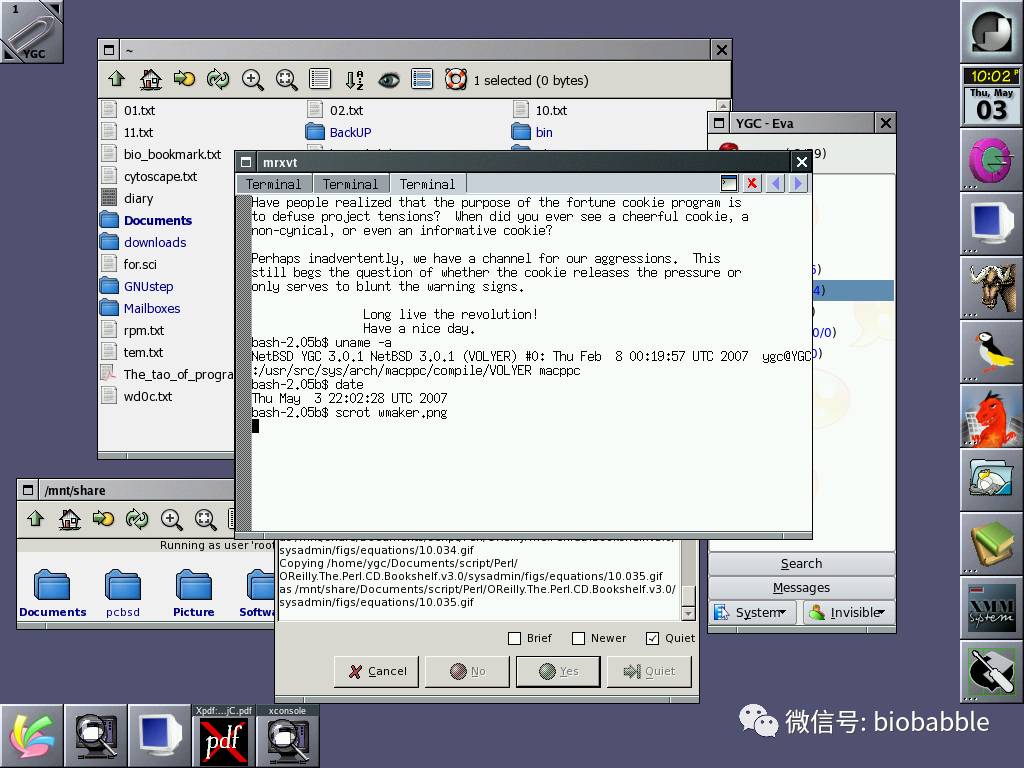Viewport: 1024px width, 768px height.
Task: Expand the Invisible status dropdown
Action: pos(848,612)
